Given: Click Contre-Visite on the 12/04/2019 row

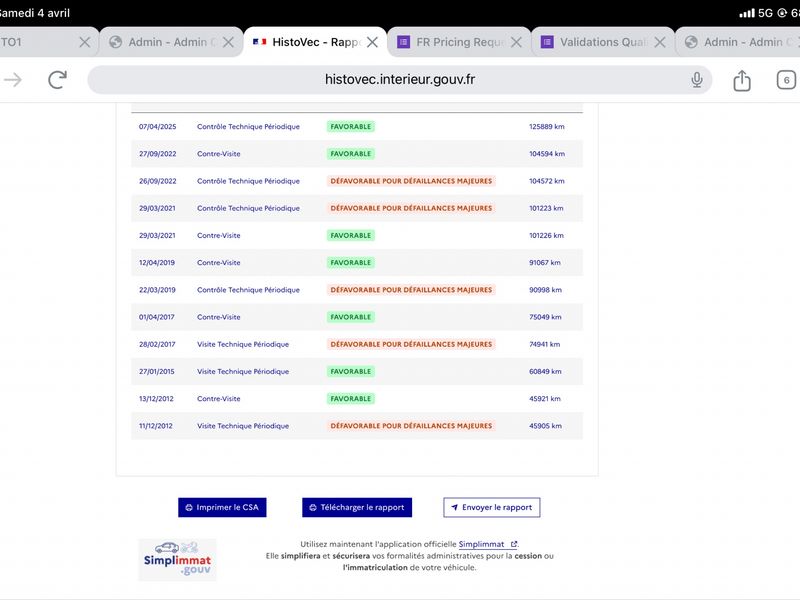Looking at the screenshot, I should pos(218,263).
